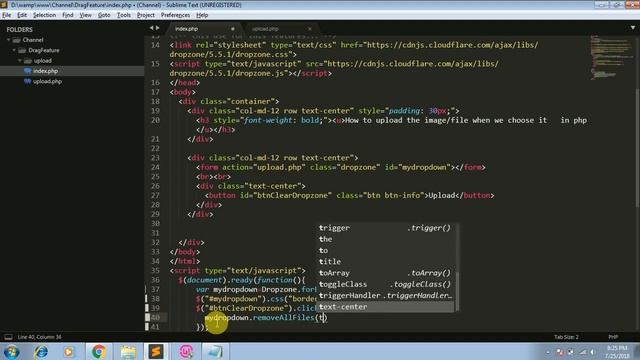This screenshot has height=360, width=640.
Task: Click the FOLDERS sidebar heading
Action: (x=19, y=30)
